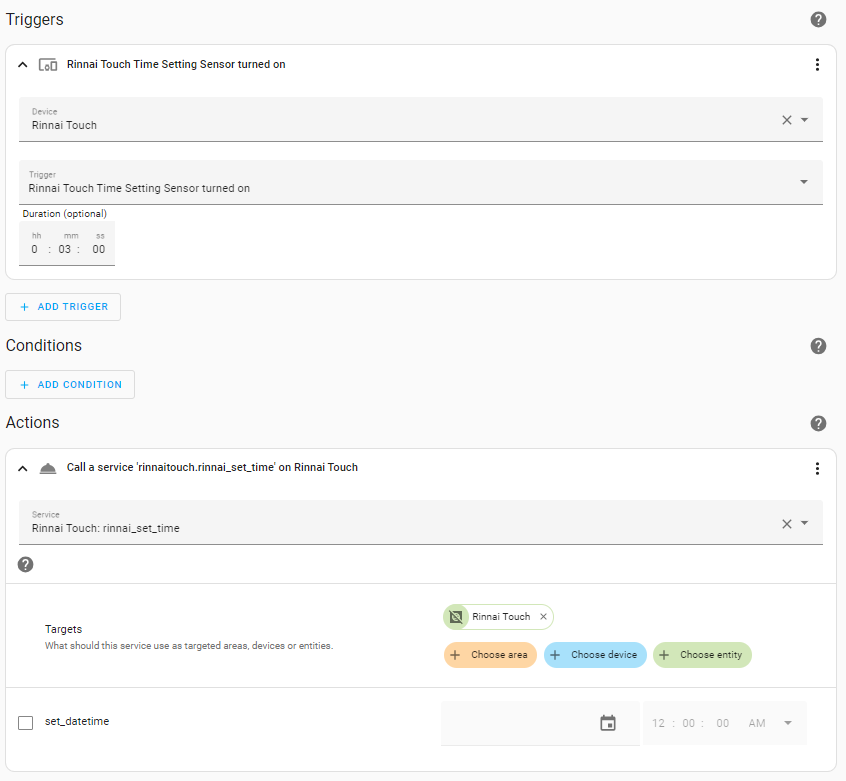
Task: Open the set_datetime calendar picker
Action: [608, 723]
